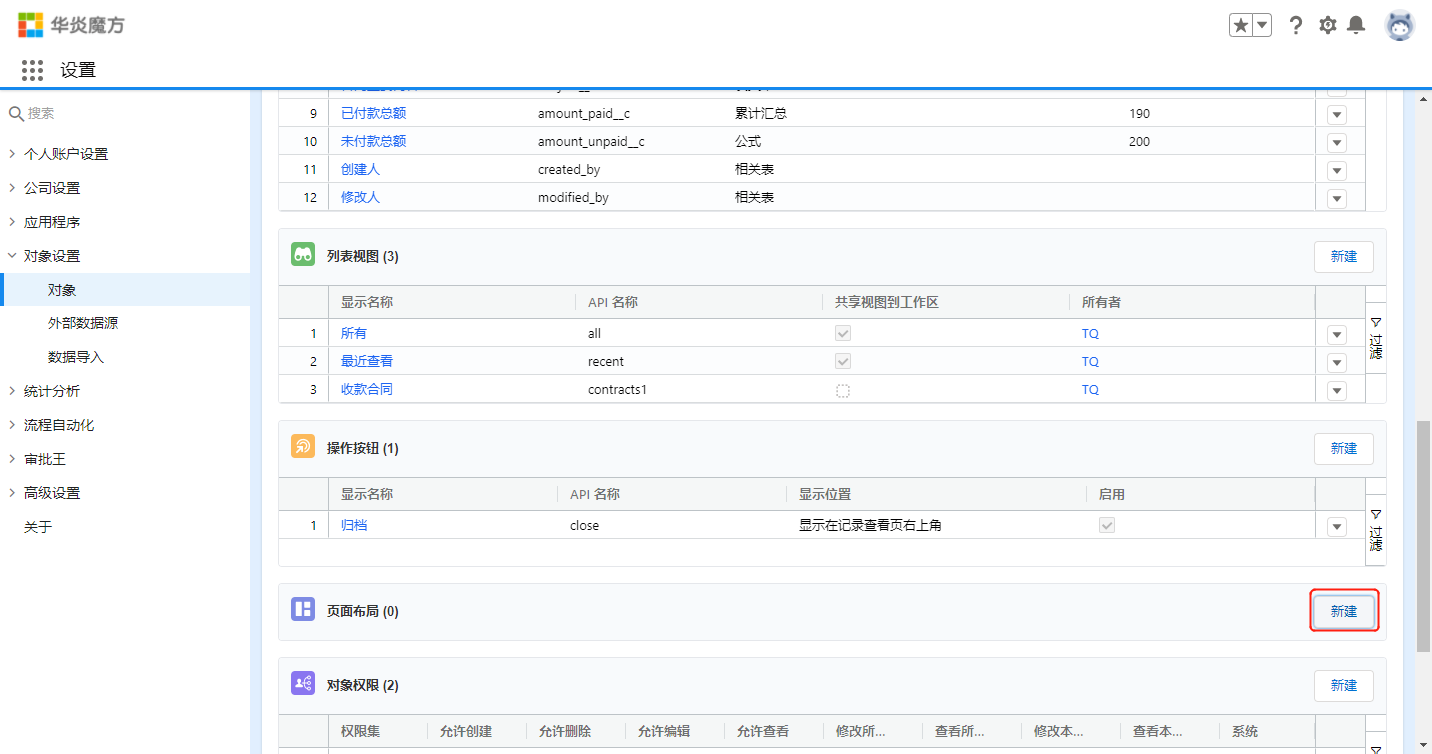
Task: Open the favorites list dropdown arrow
Action: click(x=1262, y=25)
